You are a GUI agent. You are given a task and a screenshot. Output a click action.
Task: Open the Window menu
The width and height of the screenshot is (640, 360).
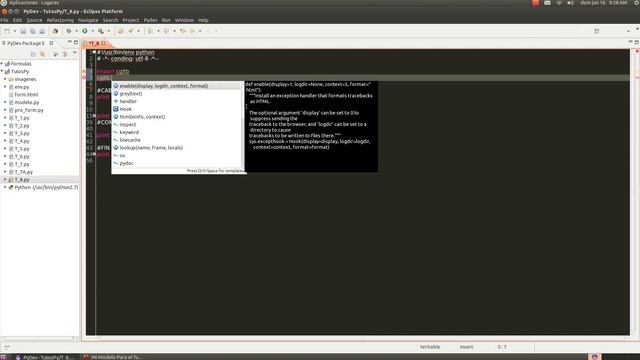[x=184, y=20]
